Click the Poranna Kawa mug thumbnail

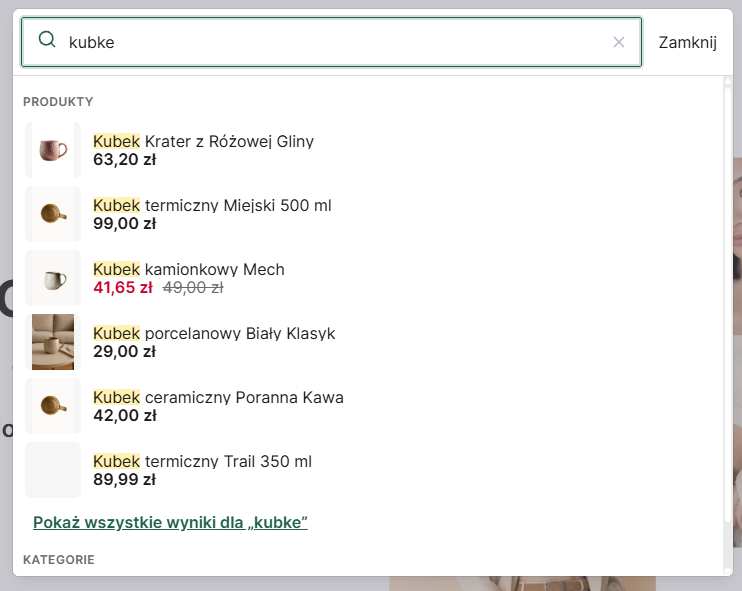[x=53, y=406]
